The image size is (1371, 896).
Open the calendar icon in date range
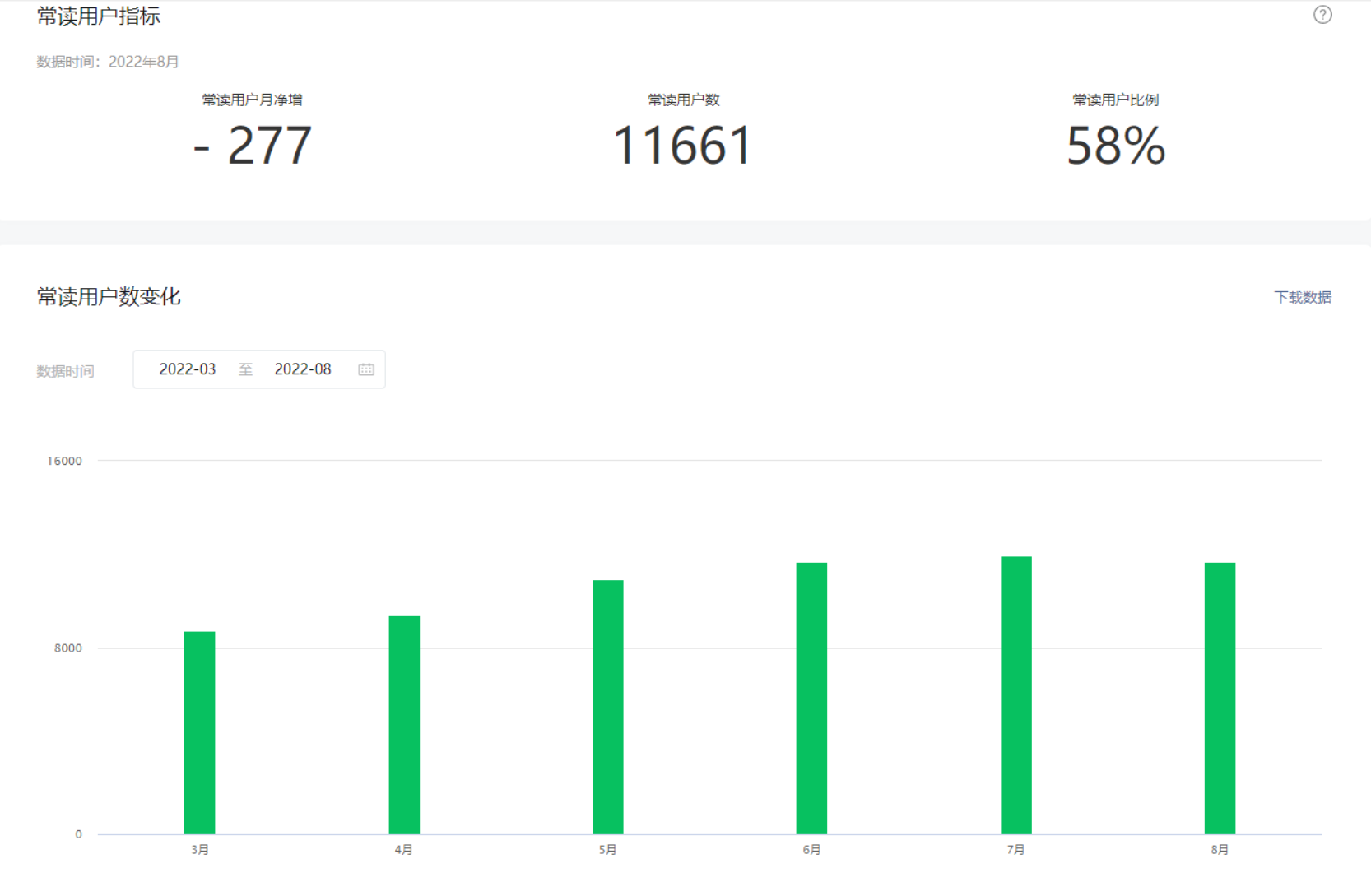pos(366,369)
